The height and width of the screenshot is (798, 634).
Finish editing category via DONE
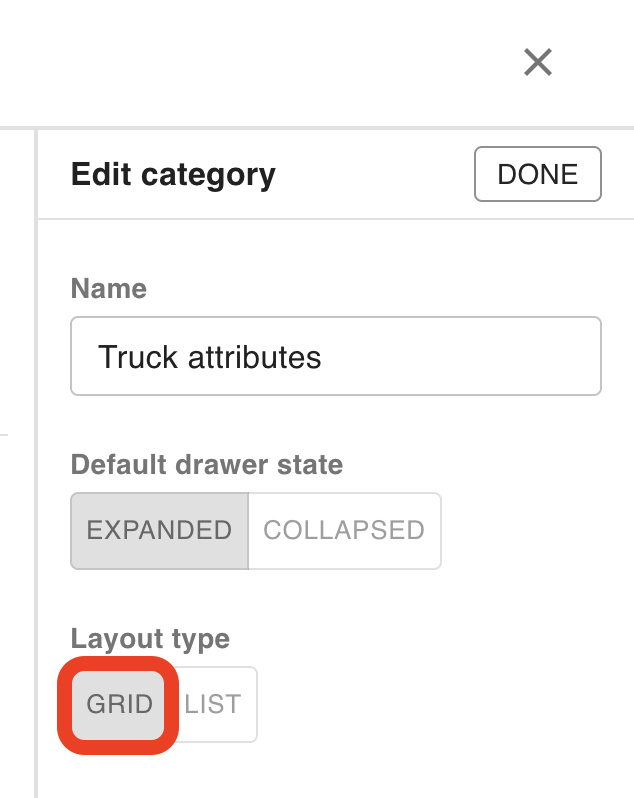click(538, 174)
